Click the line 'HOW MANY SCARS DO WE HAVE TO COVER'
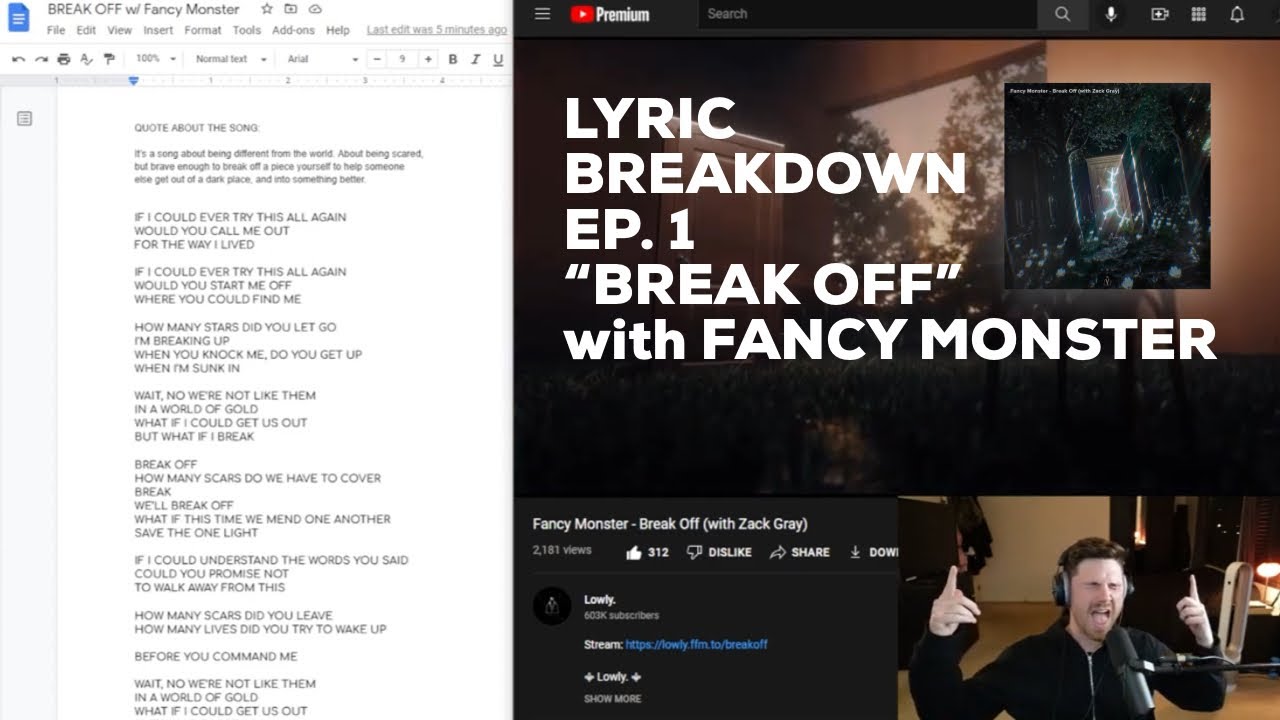This screenshot has width=1280, height=720. tap(258, 478)
